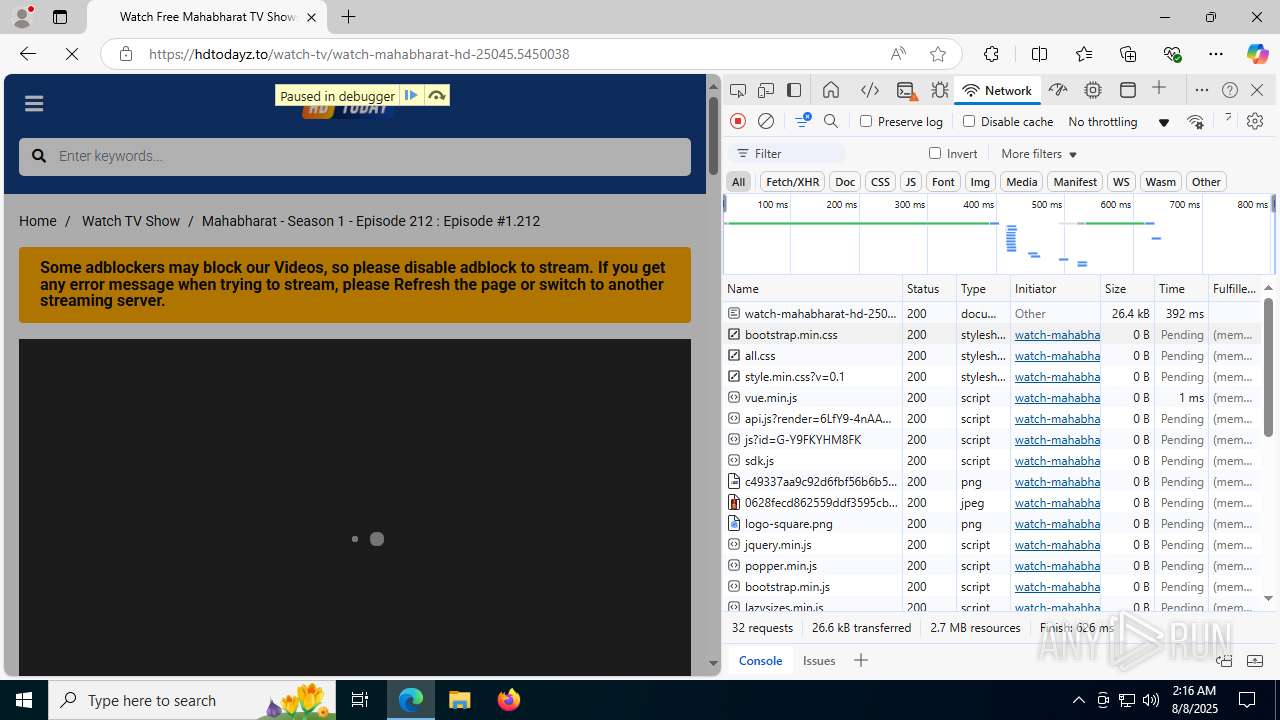Clear the network log
1280x720 pixels.
(766, 121)
